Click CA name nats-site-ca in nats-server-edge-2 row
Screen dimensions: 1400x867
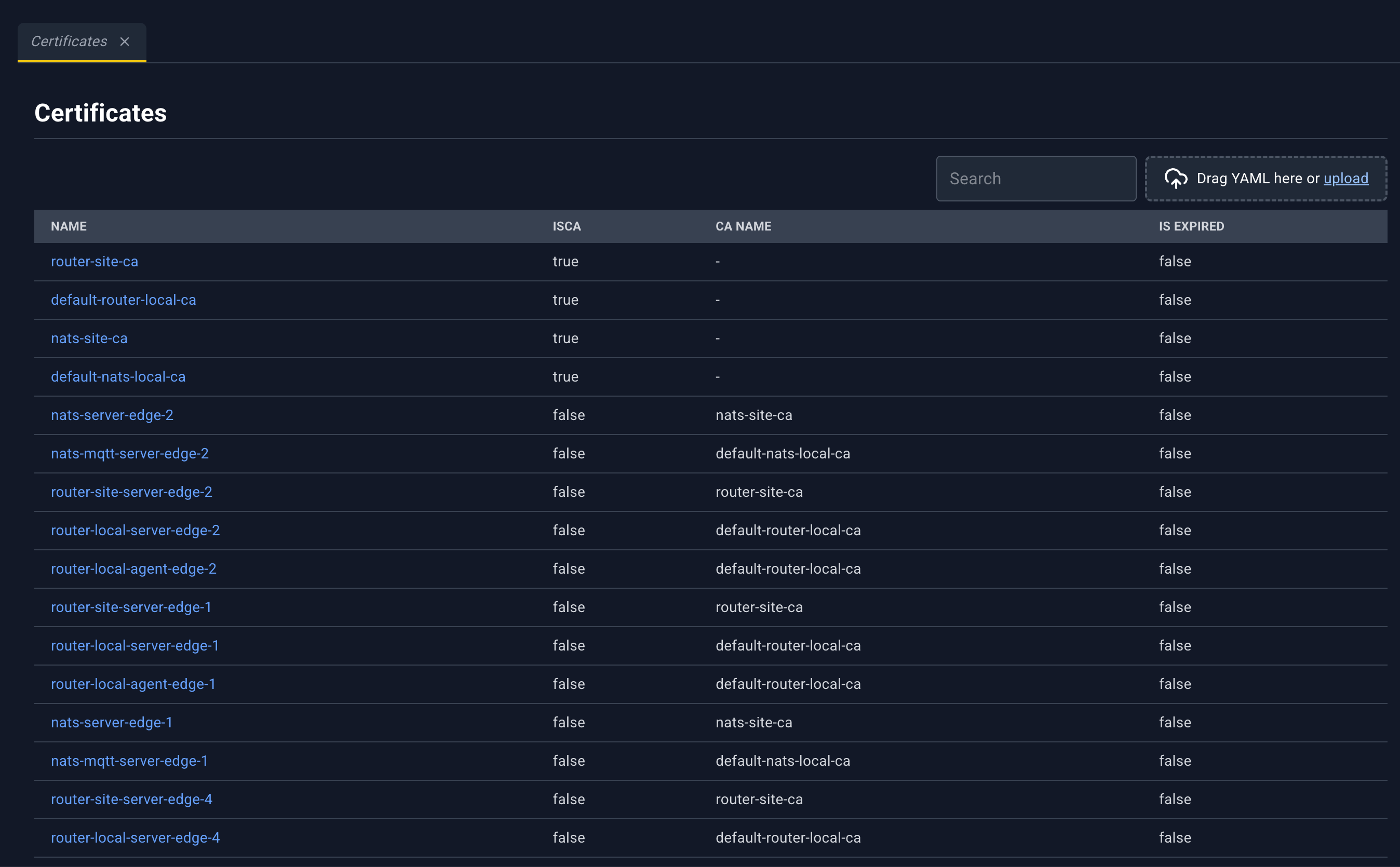pos(753,415)
